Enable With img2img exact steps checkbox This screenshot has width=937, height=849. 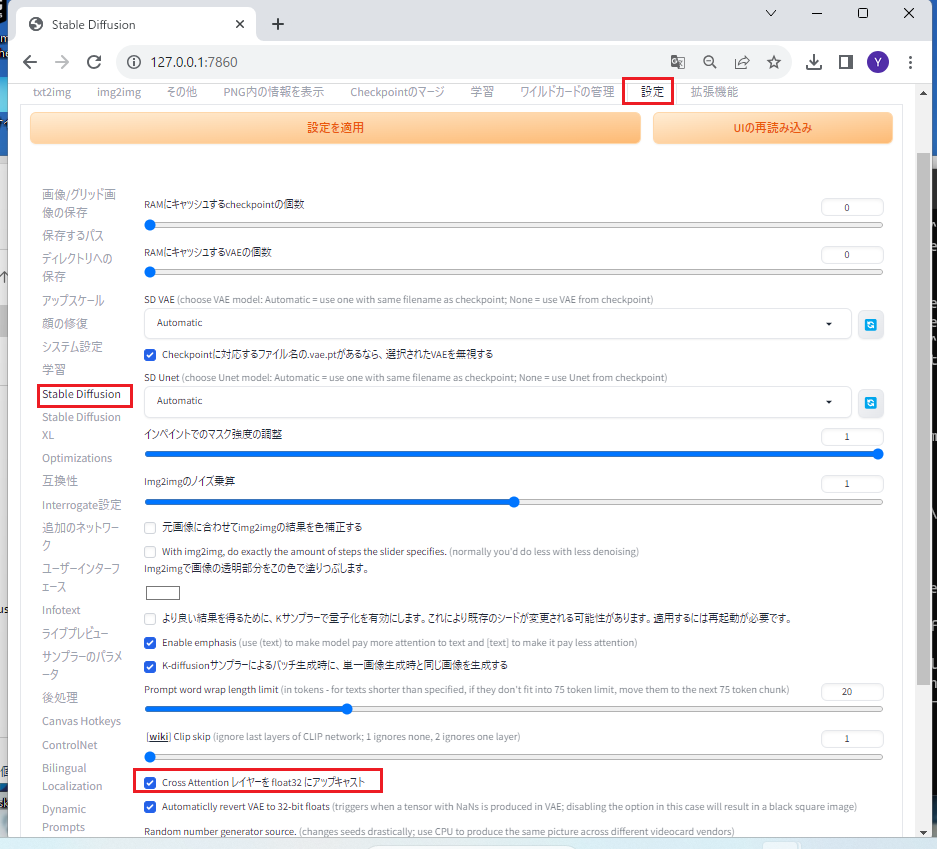150,551
